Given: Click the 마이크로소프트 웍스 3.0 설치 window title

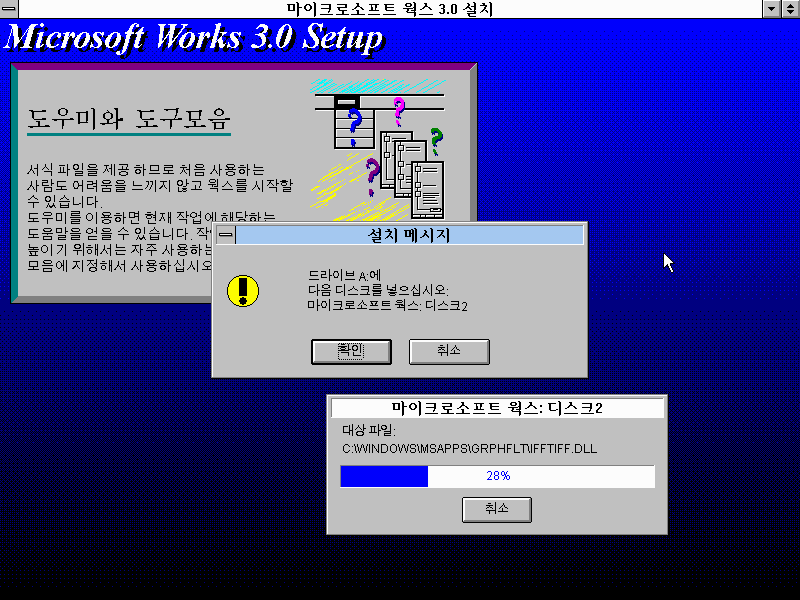Looking at the screenshot, I should [x=390, y=9].
